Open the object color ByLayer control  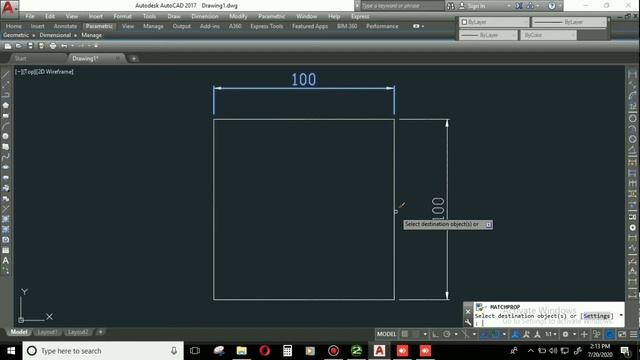pyautogui.click(x=494, y=22)
